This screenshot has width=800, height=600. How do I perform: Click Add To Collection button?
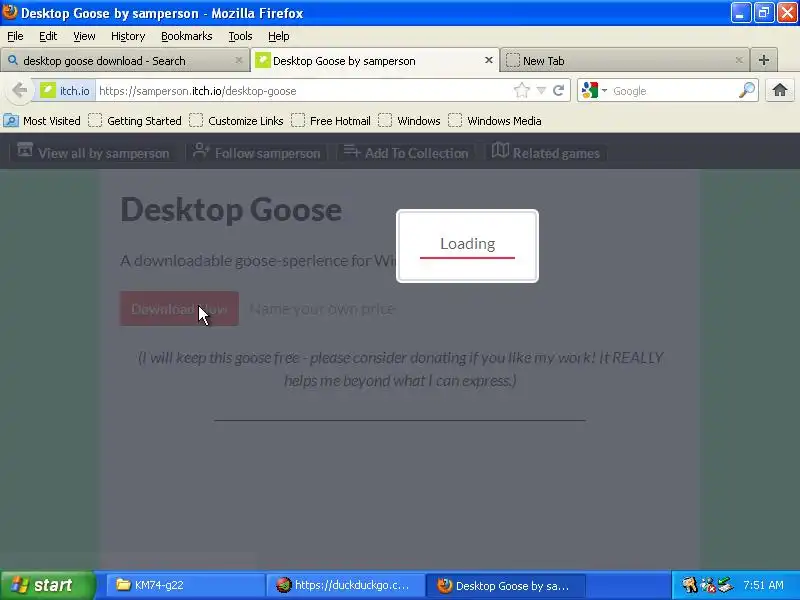click(406, 153)
